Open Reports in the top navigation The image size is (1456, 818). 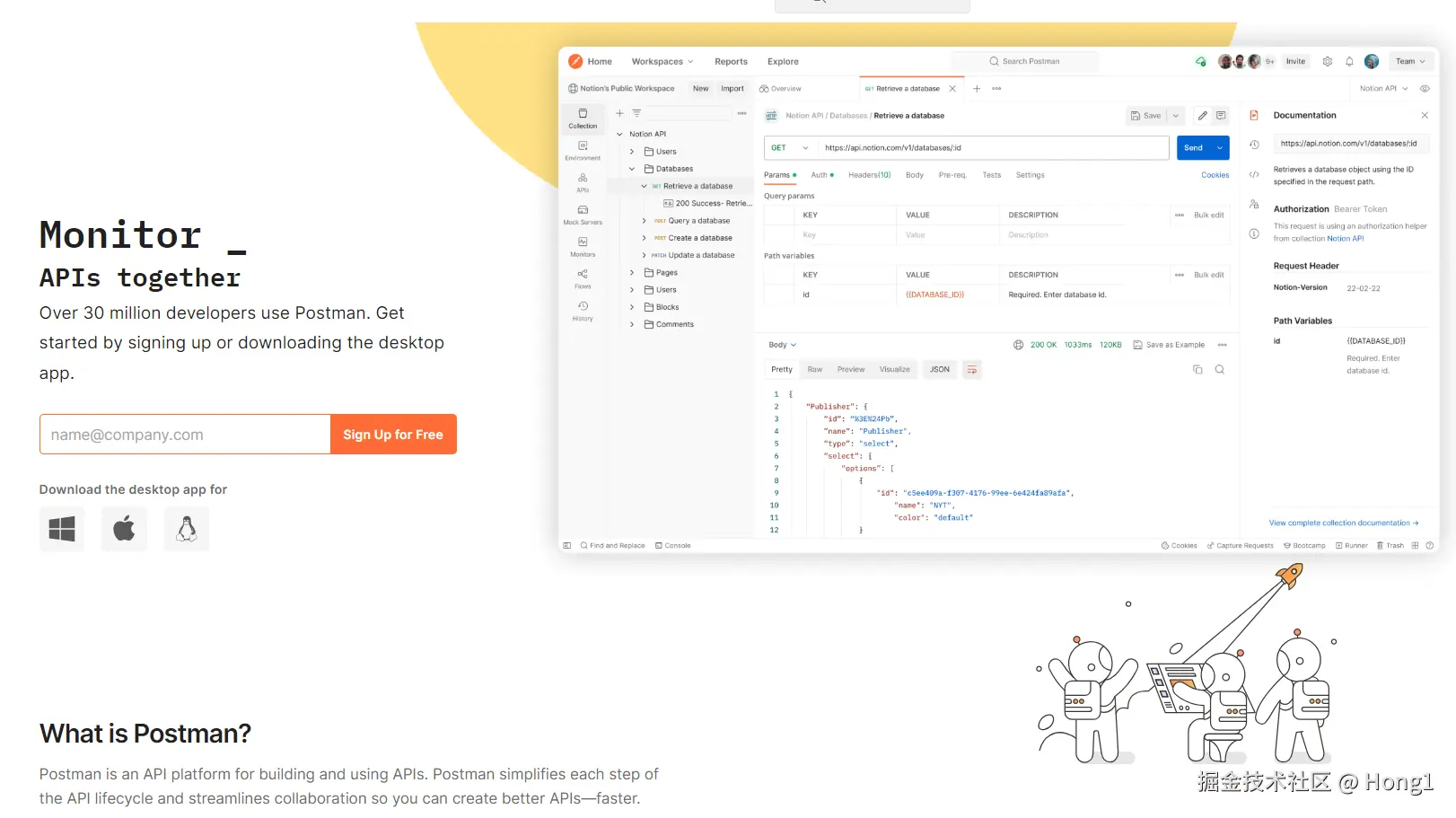(732, 61)
